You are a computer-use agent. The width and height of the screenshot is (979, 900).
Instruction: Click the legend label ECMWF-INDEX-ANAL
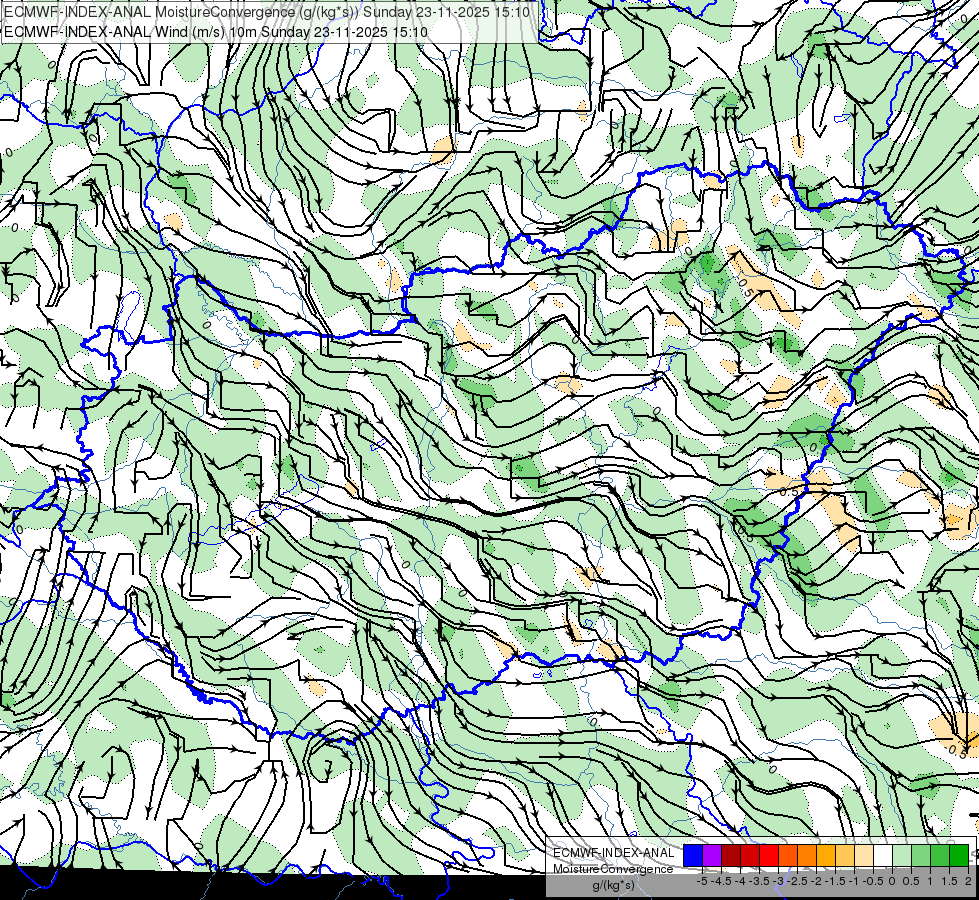point(613,853)
